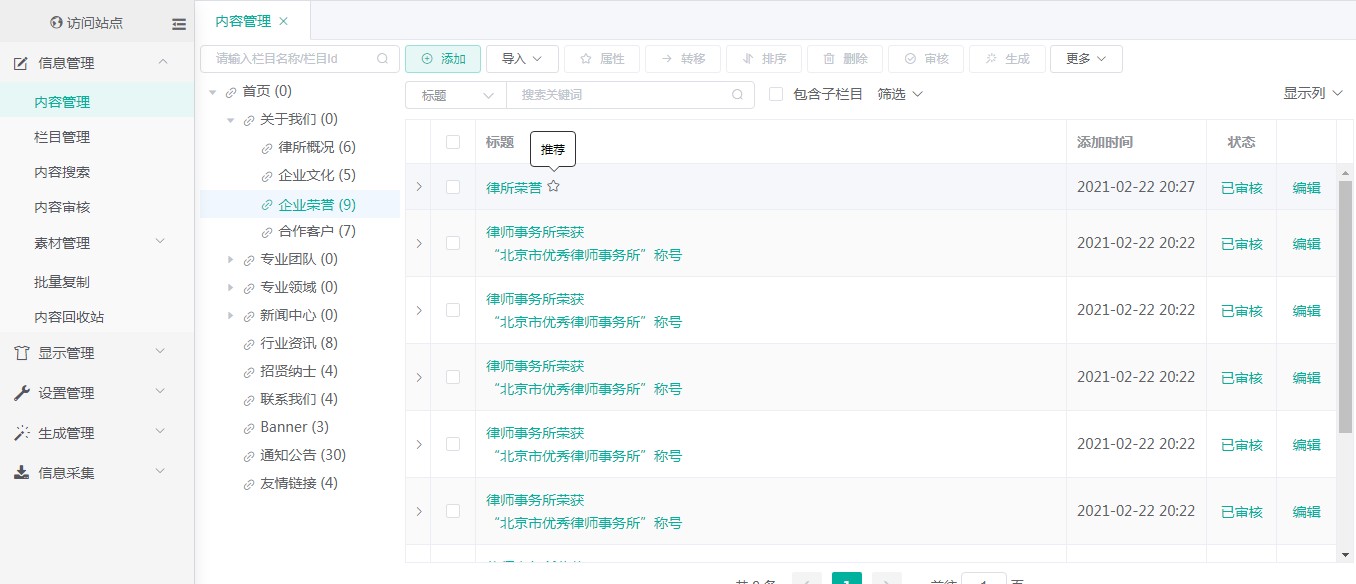This screenshot has width=1356, height=584.
Task: Open the 筛选 filter dropdown
Action: click(900, 94)
